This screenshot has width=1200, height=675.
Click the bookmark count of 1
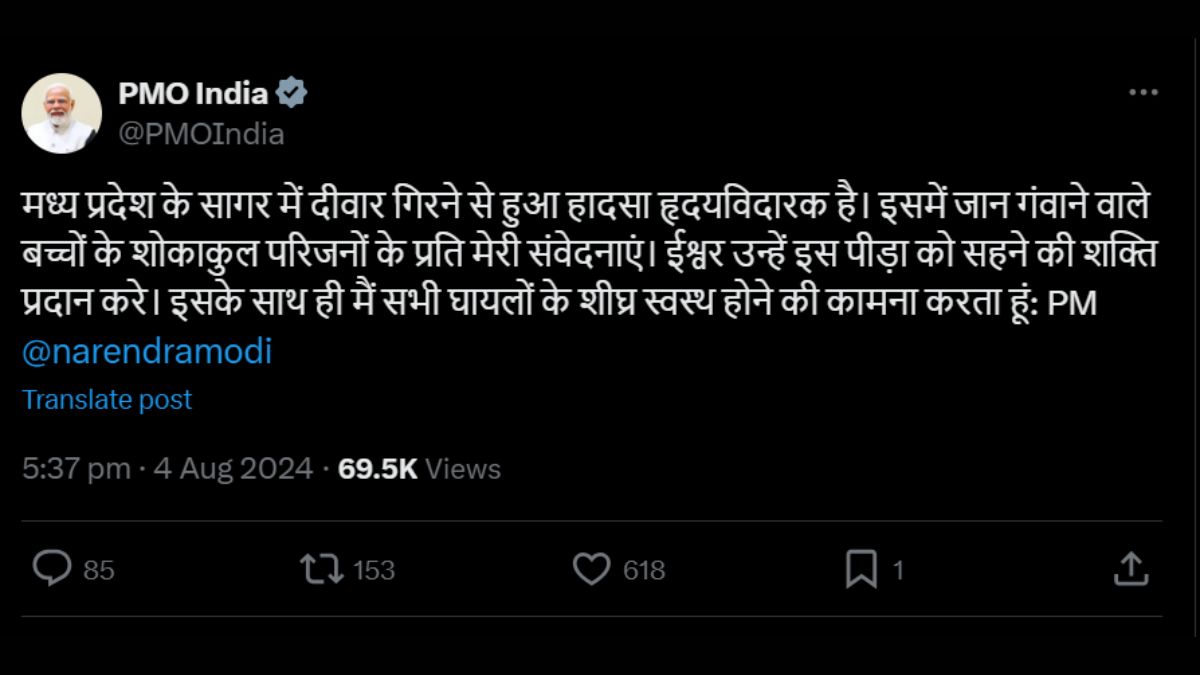coord(898,570)
